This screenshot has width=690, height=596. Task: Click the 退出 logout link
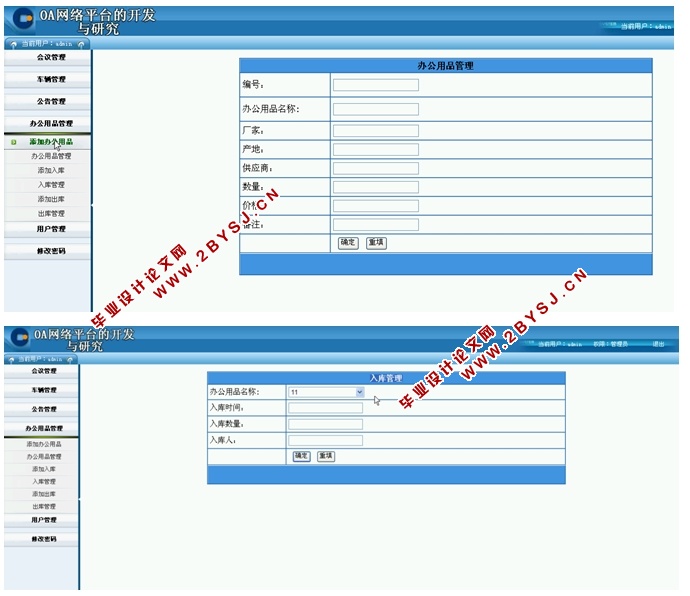(x=658, y=344)
